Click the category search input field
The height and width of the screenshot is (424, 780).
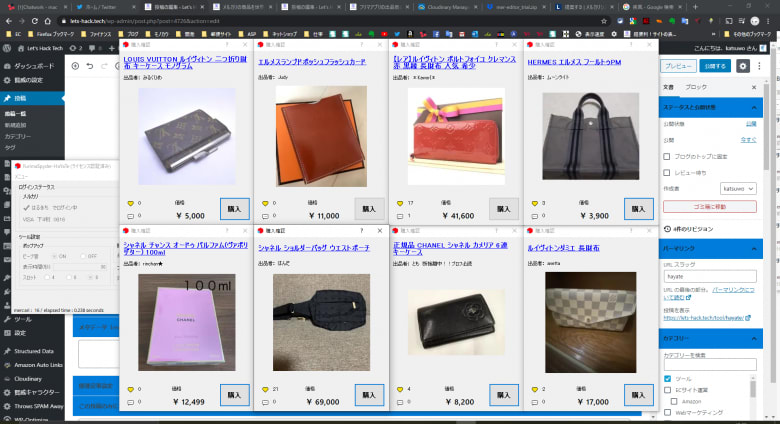[x=710, y=365]
